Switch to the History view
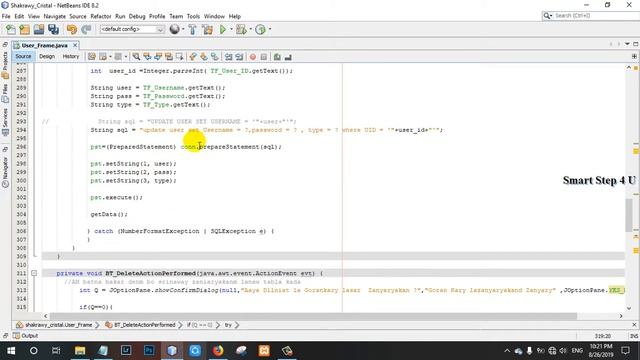 click(71, 56)
